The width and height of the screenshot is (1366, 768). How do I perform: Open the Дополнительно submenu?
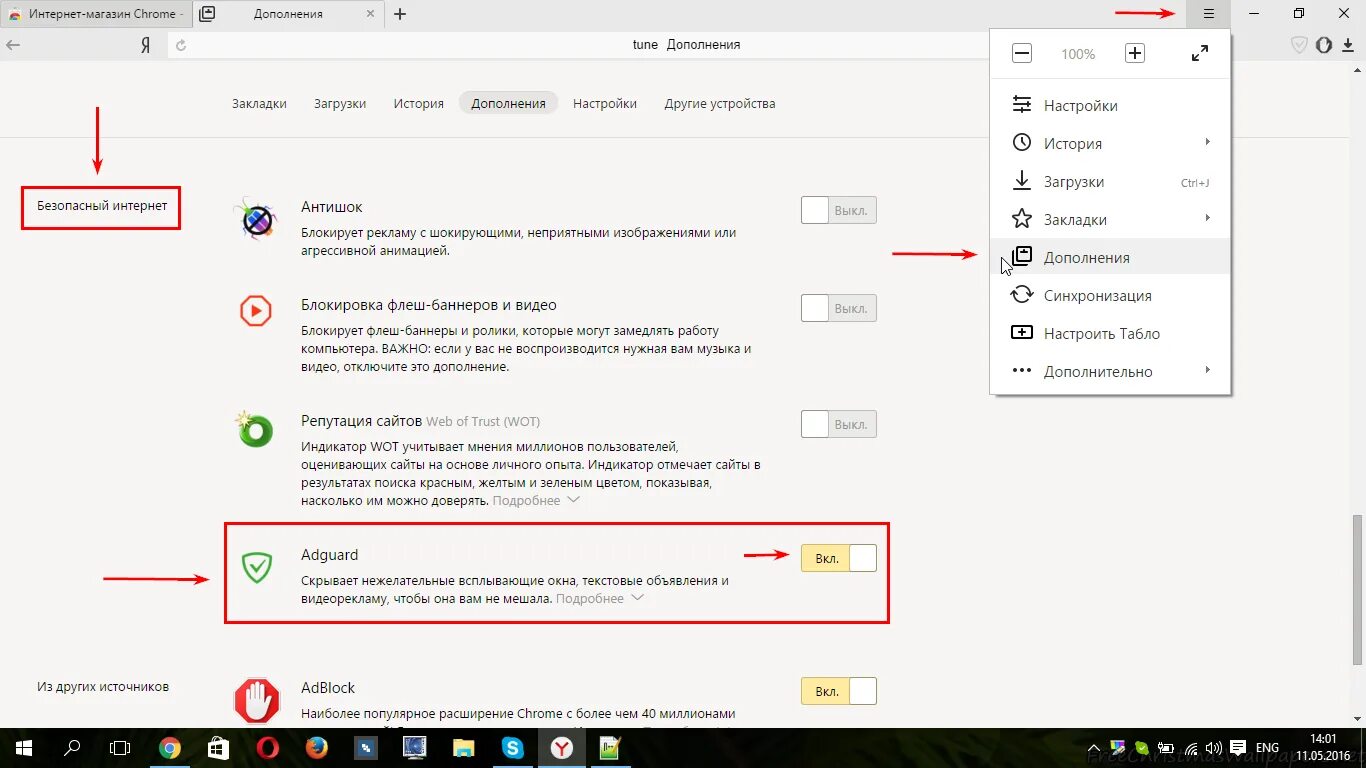click(1110, 372)
